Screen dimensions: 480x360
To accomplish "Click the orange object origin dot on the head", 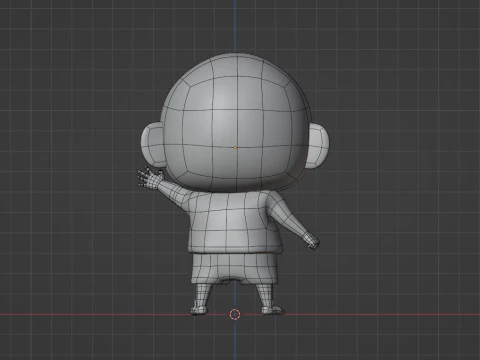I will click(x=235, y=147).
